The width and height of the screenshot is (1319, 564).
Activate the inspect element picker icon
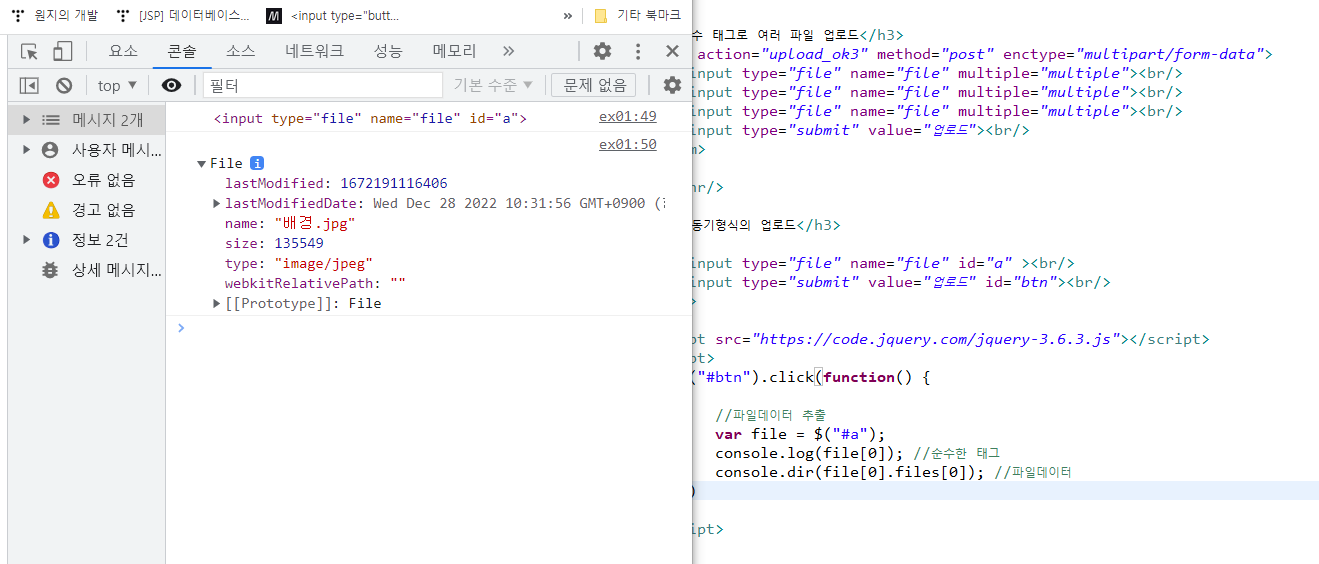click(x=29, y=51)
